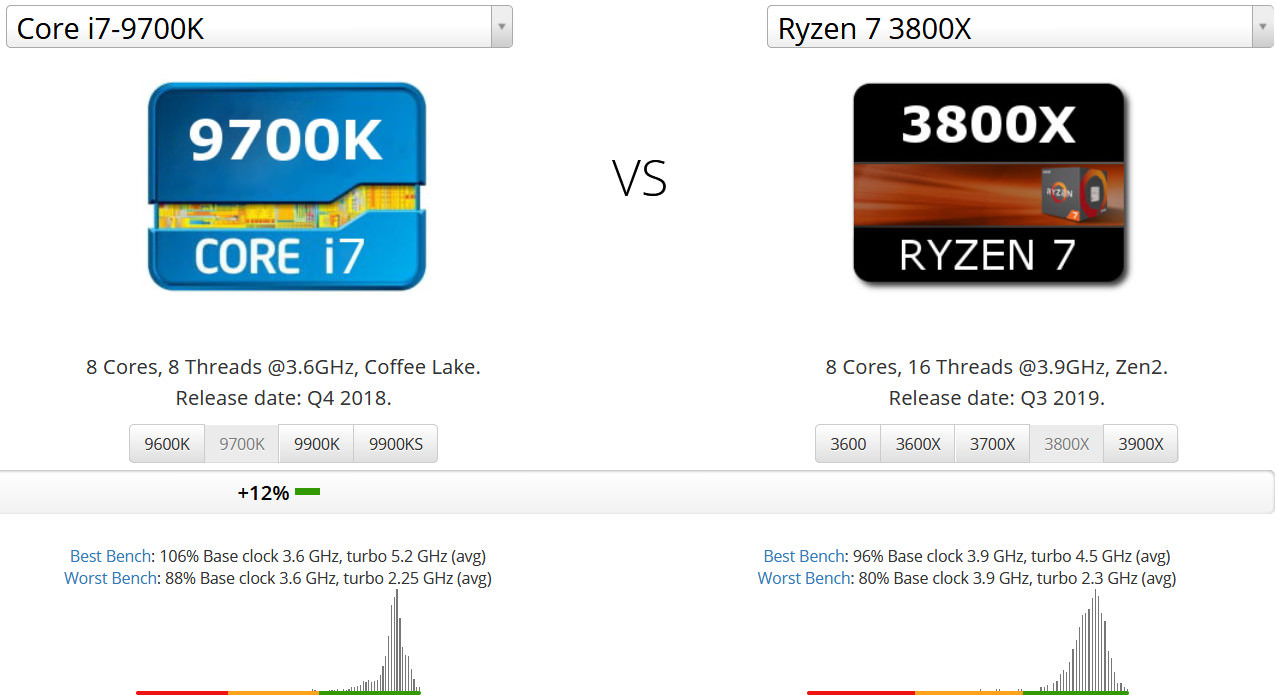Open the Best Bench link for the 9700K

pos(110,556)
